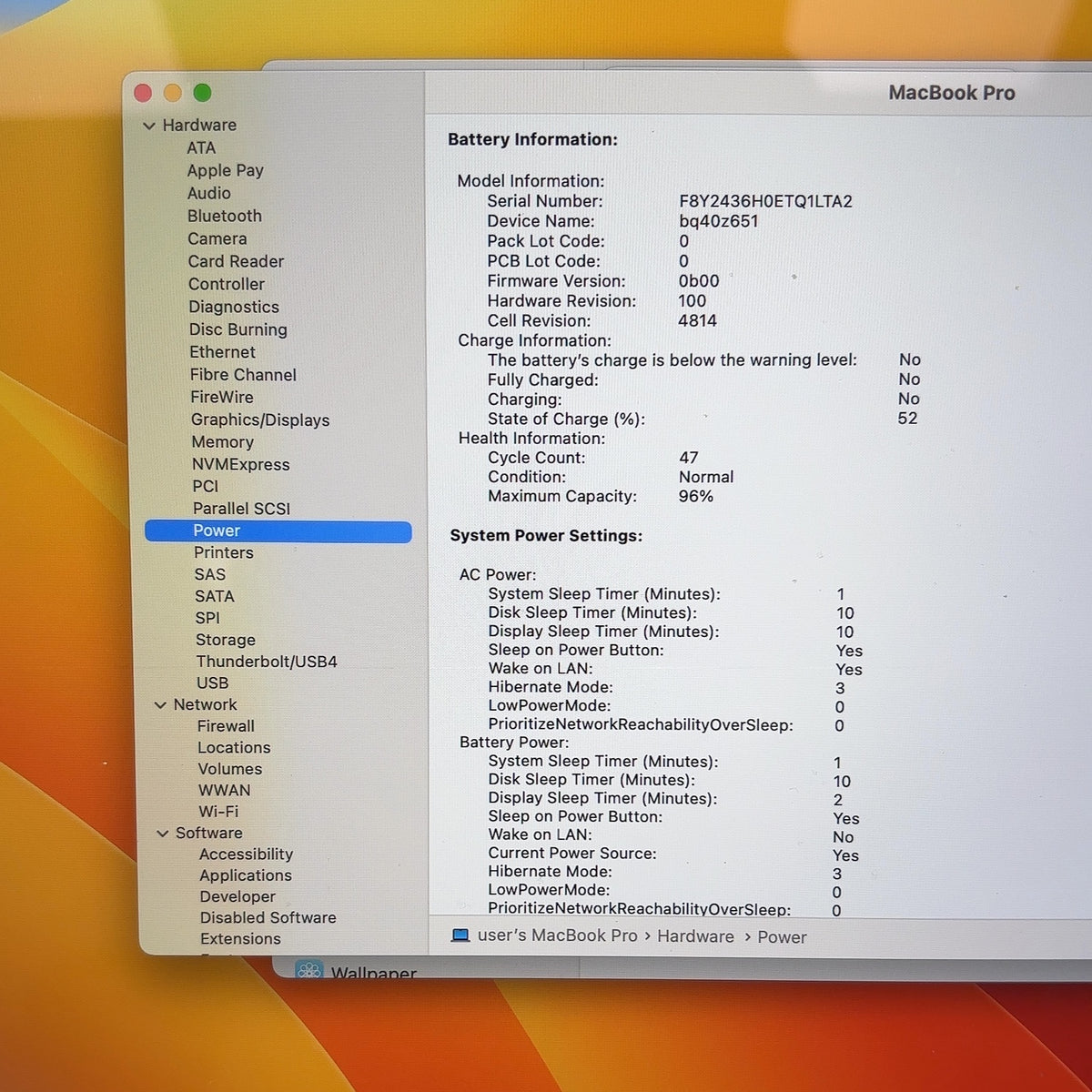Click the Wallpaper icon in background window

click(309, 970)
